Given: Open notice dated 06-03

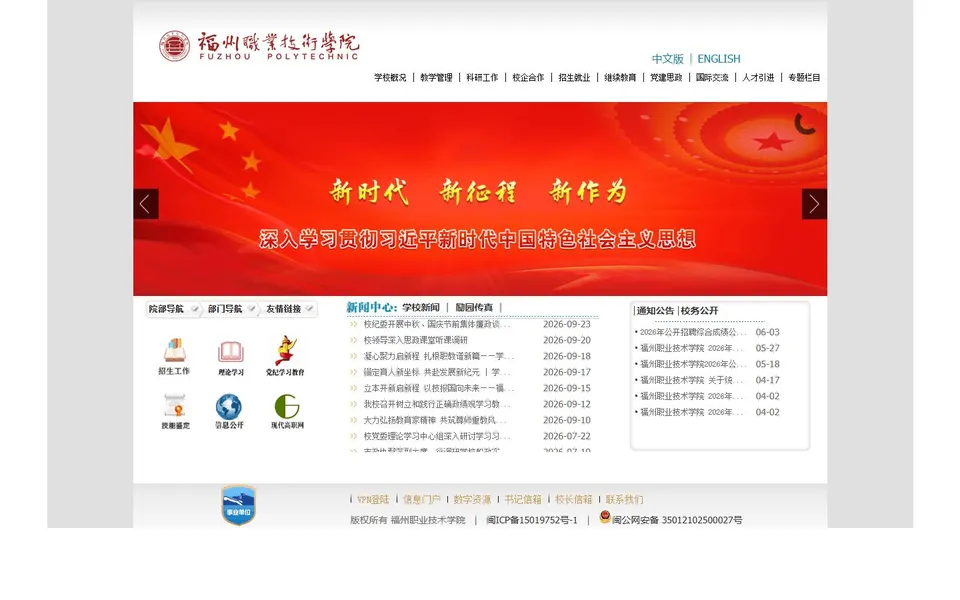Looking at the screenshot, I should (x=693, y=332).
